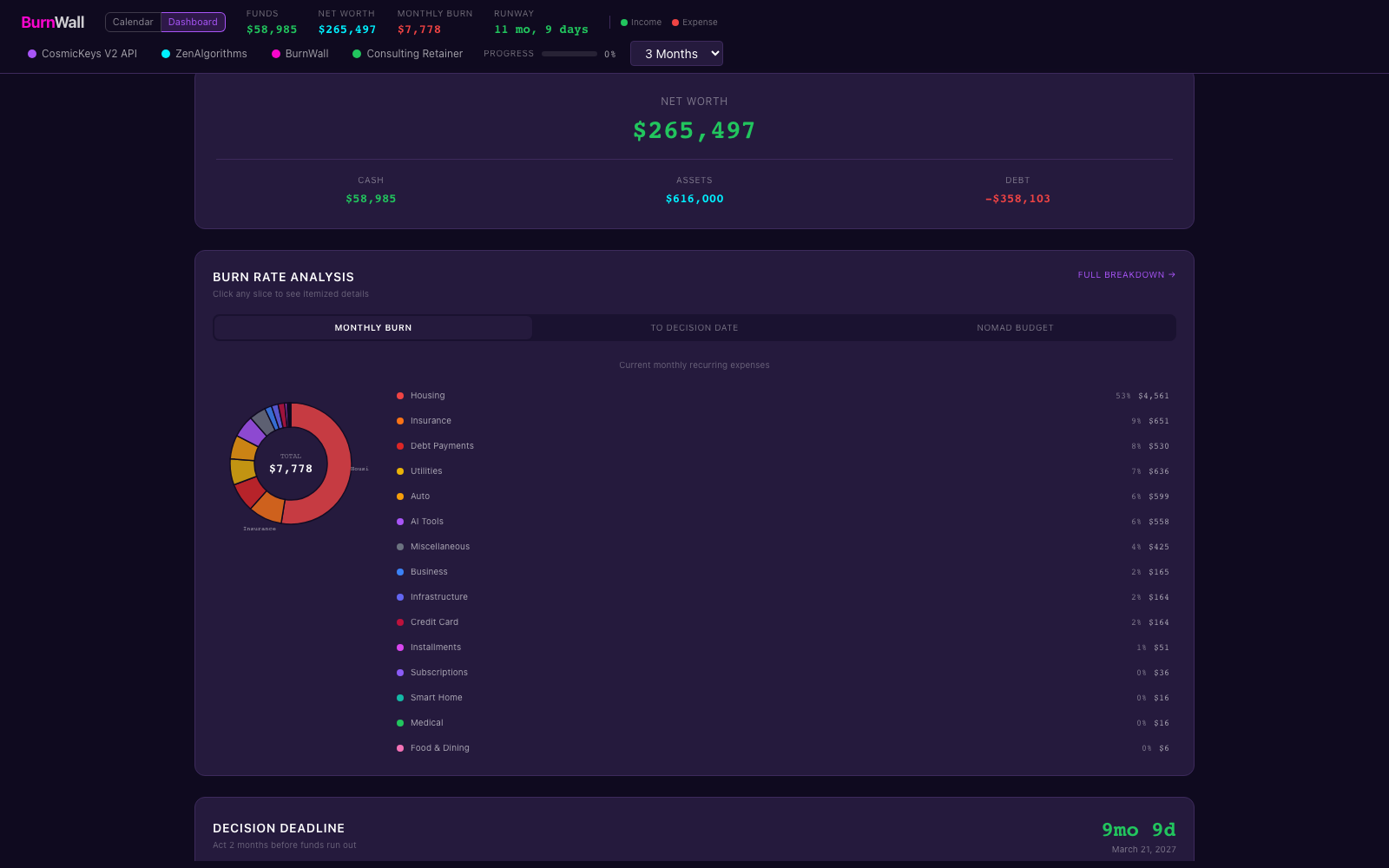Click the Miscellaneous row color dot
Image resolution: width=1389 pixels, height=868 pixels.
400,547
